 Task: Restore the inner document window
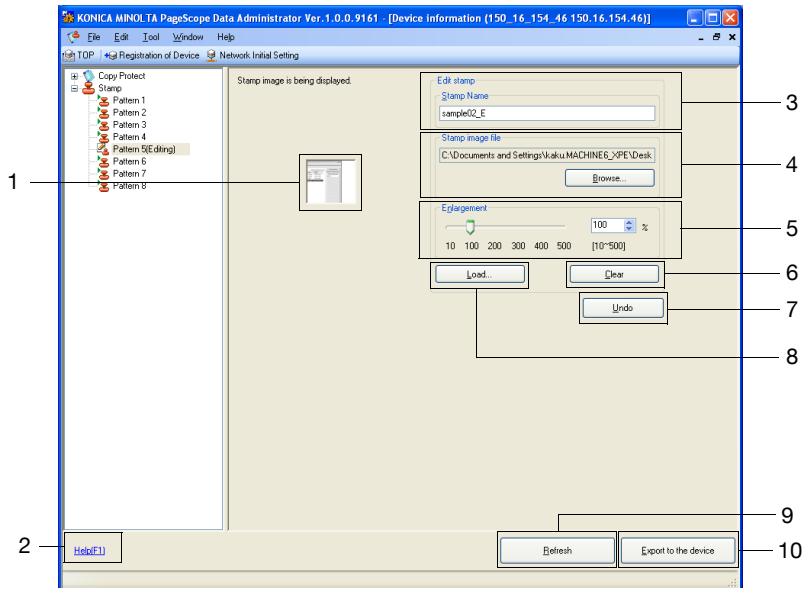716,37
